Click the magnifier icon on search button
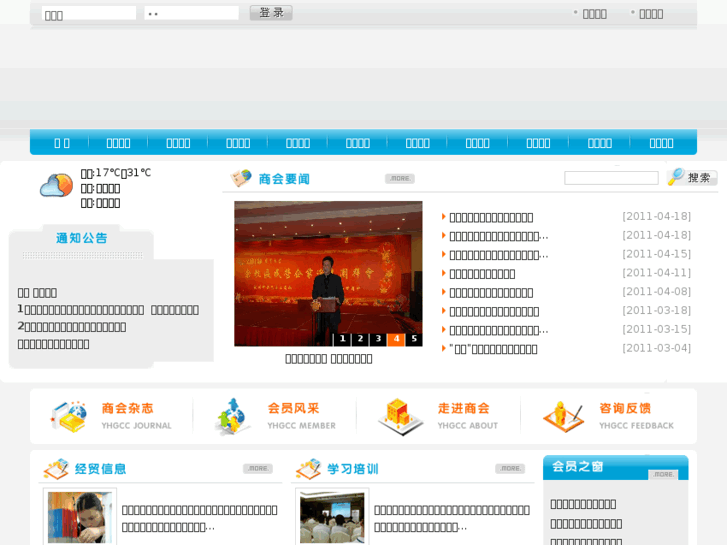This screenshot has width=727, height=545. (x=676, y=177)
